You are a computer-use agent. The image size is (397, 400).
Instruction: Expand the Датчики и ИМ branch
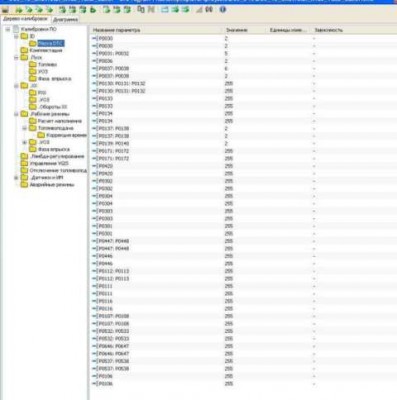tap(16, 178)
